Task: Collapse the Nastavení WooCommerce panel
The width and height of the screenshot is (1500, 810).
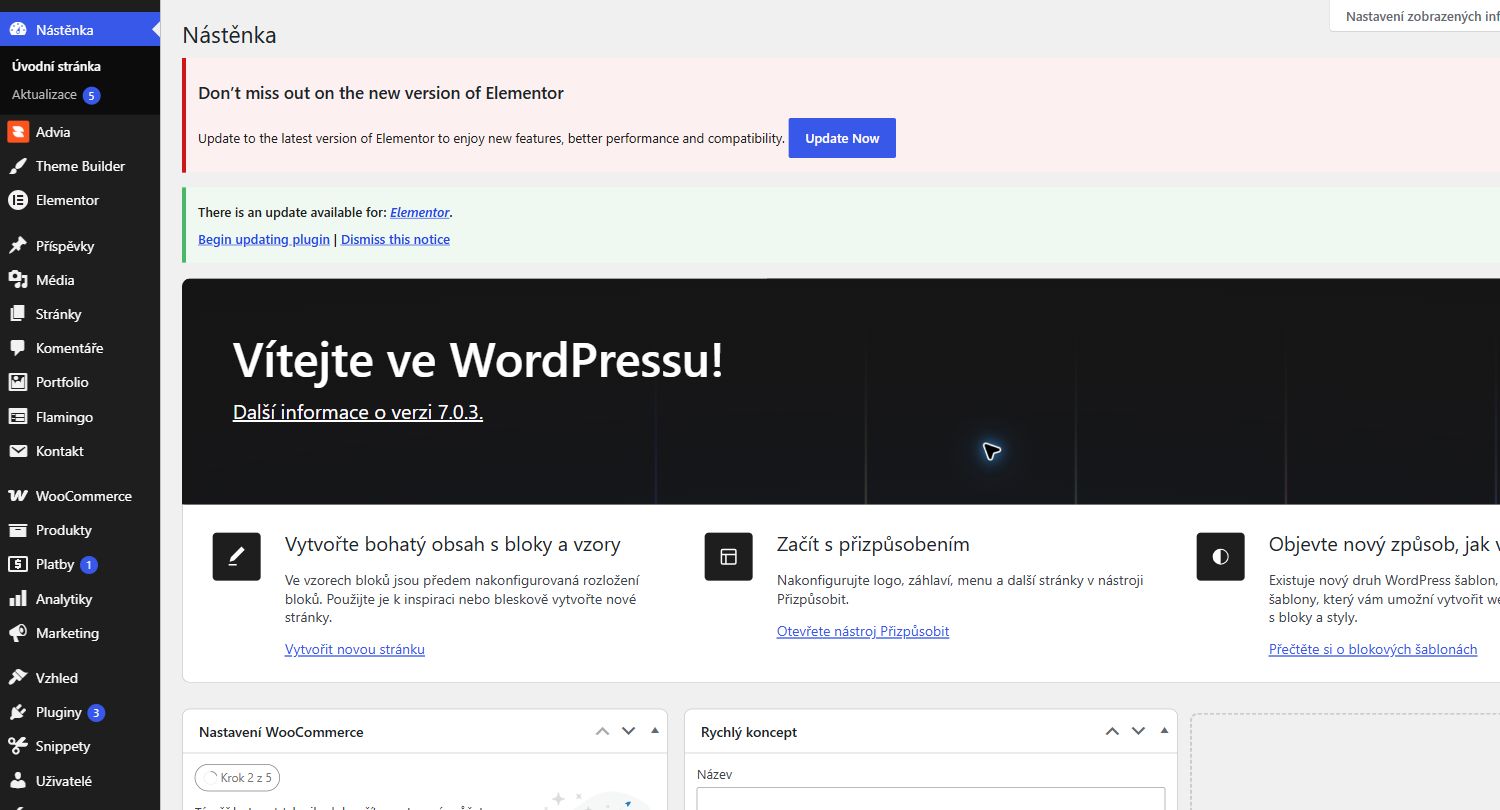Action: point(654,731)
